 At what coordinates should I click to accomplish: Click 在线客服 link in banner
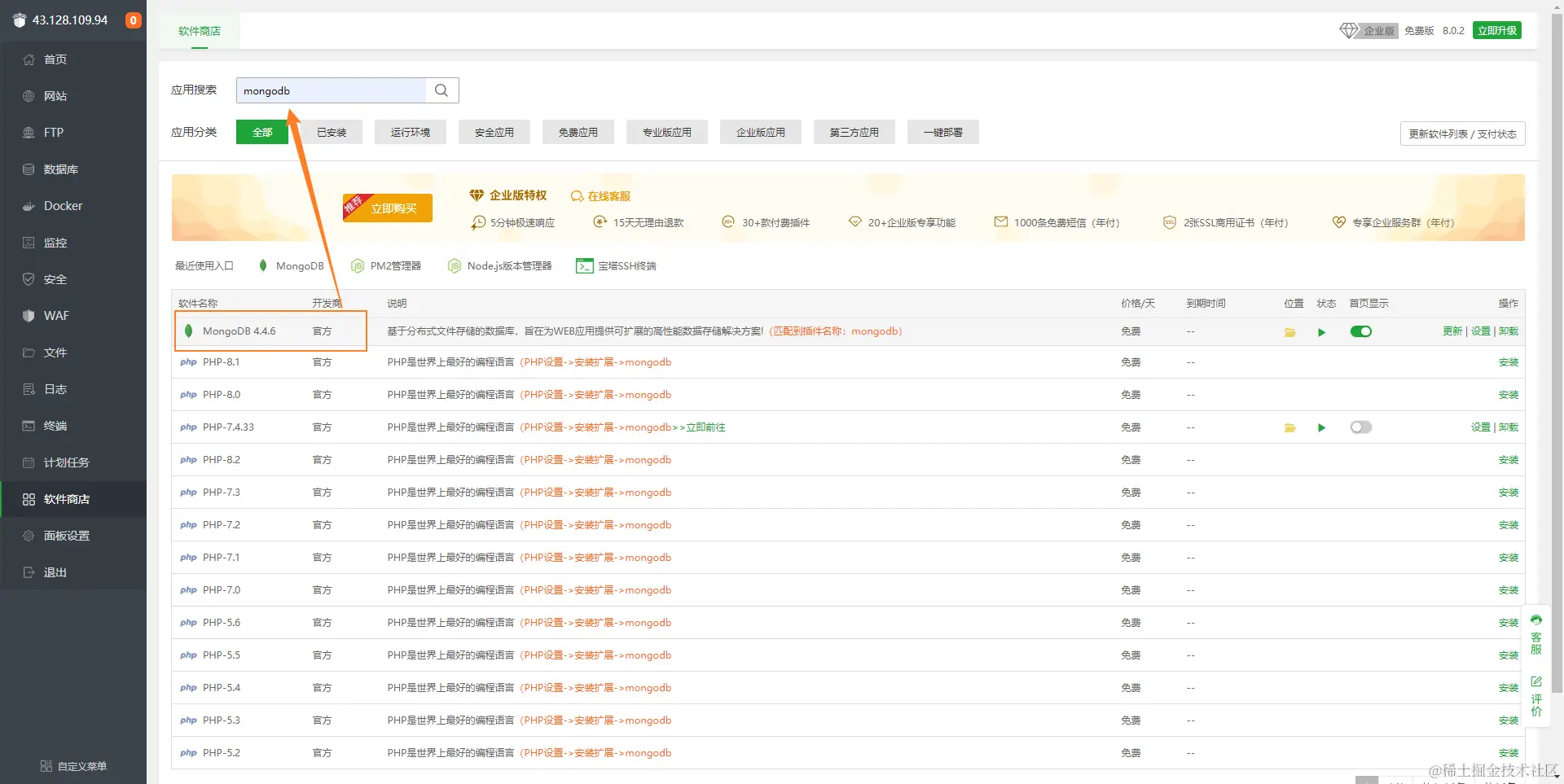click(601, 196)
